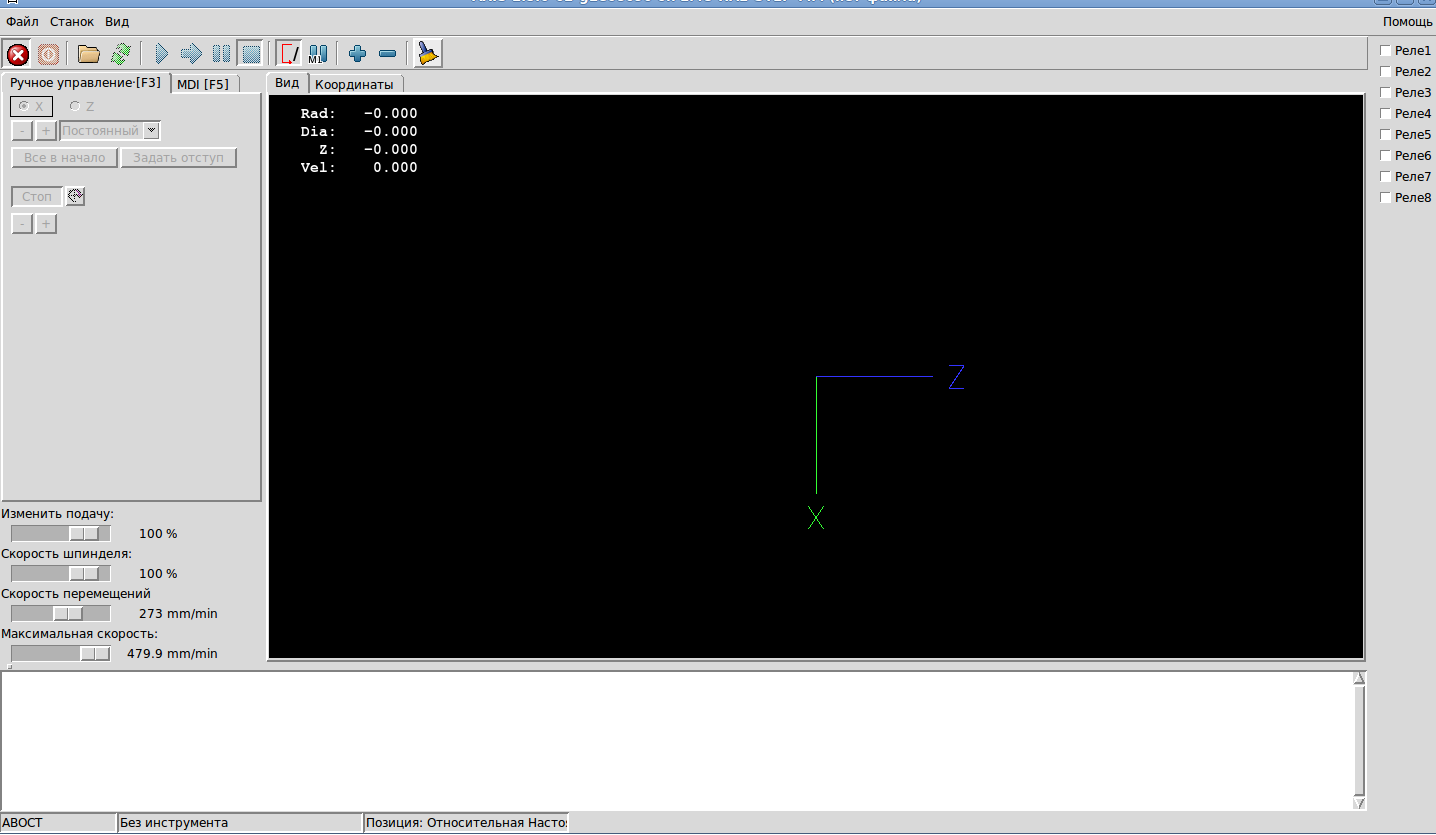Execute next line with the step arrow
Viewport: 1436px width, 835px height.
pos(191,54)
